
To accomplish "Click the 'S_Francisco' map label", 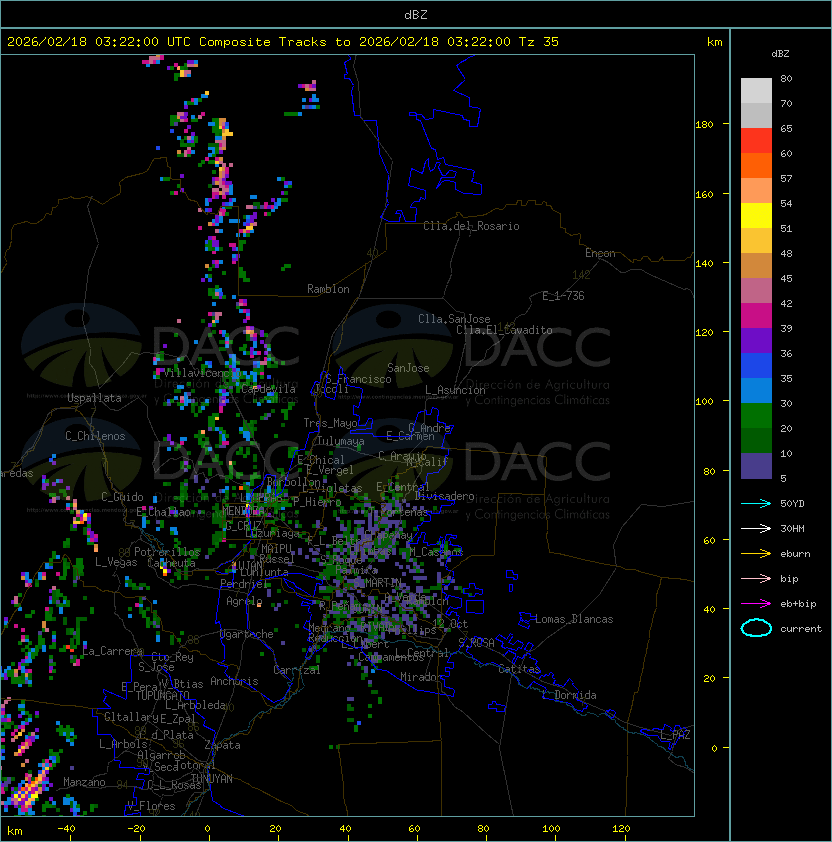I will pos(358,379).
